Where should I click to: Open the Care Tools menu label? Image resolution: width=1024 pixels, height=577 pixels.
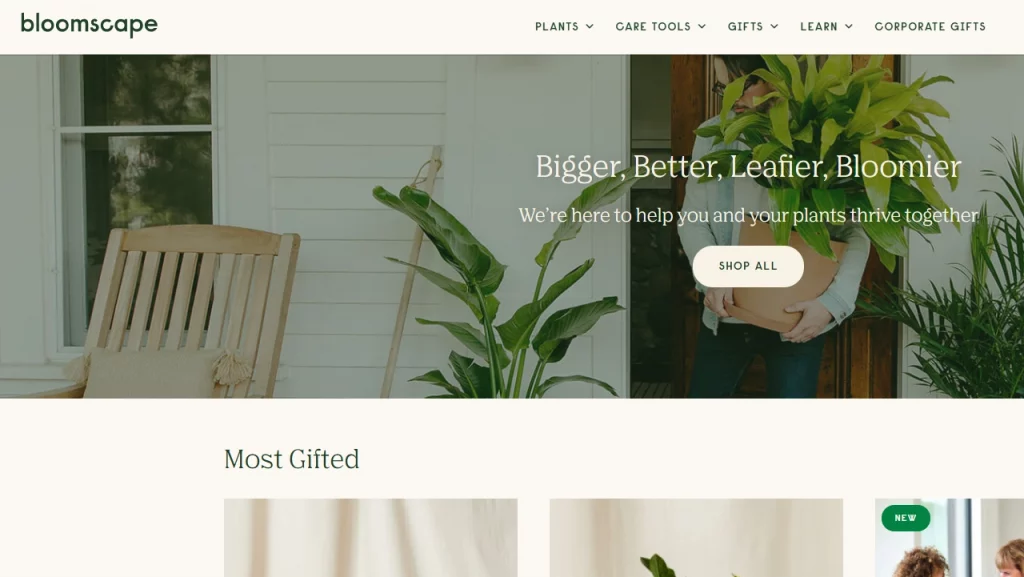tap(653, 27)
